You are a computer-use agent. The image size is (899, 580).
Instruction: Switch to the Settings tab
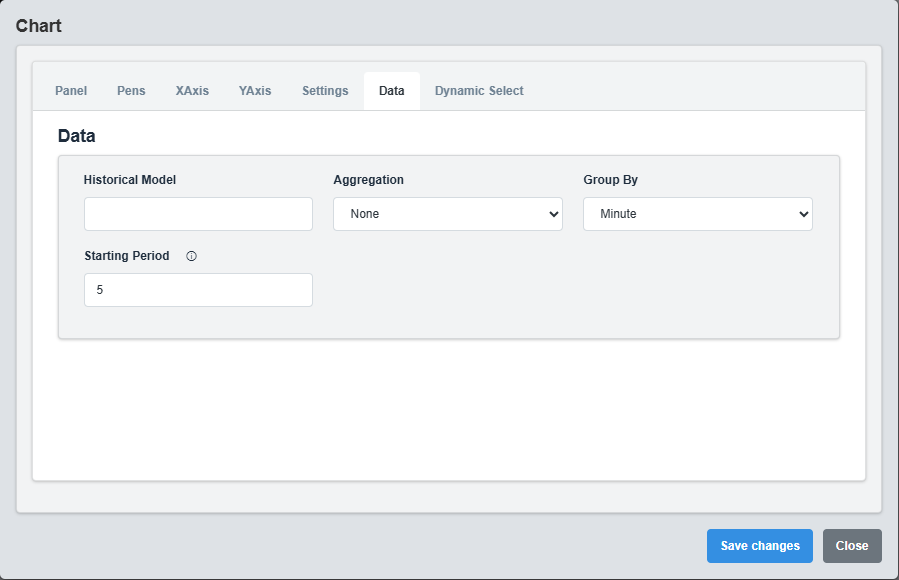[x=324, y=90]
